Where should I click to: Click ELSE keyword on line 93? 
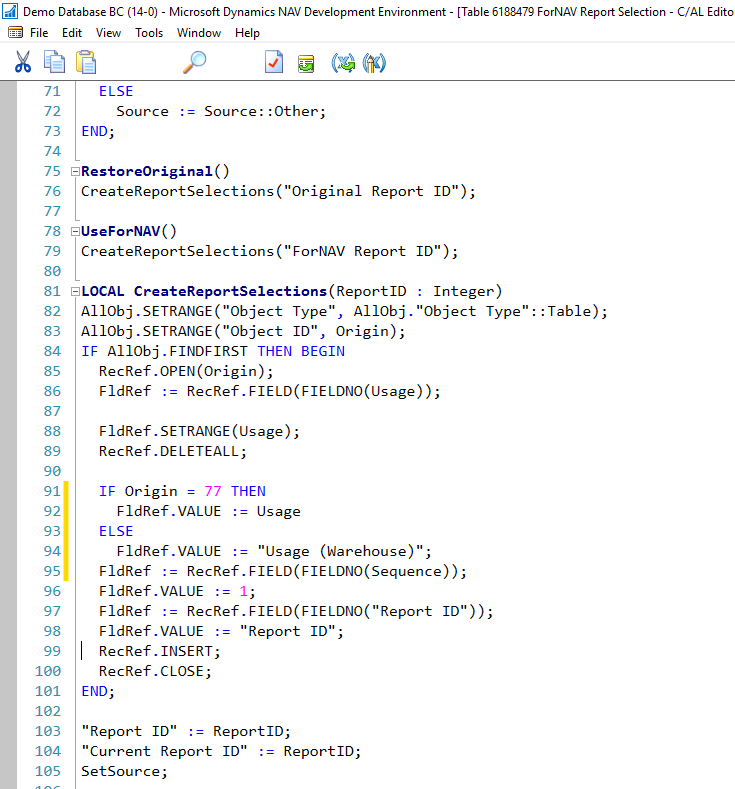point(116,531)
